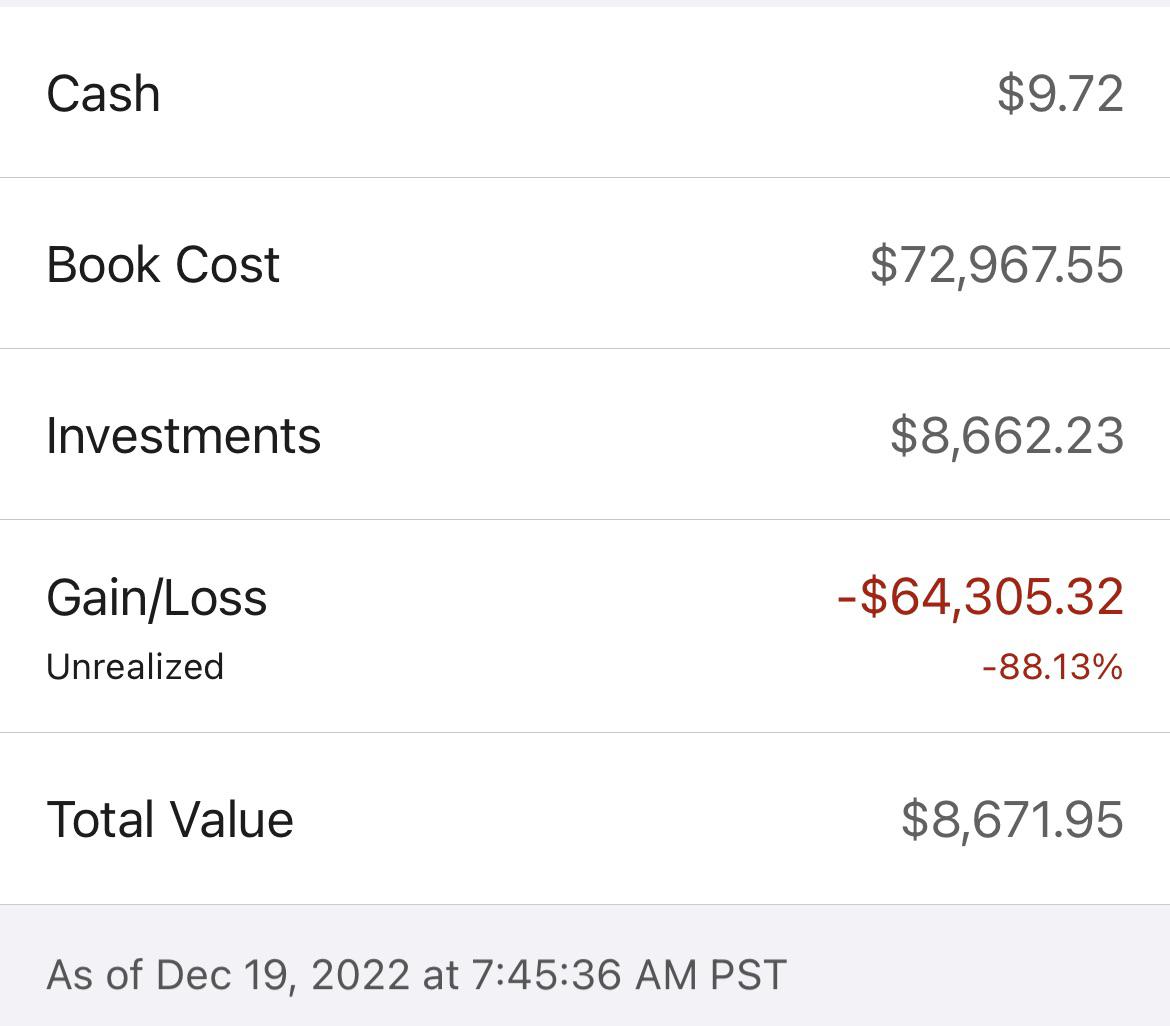Tap the red -88.13% percentage

click(1052, 667)
